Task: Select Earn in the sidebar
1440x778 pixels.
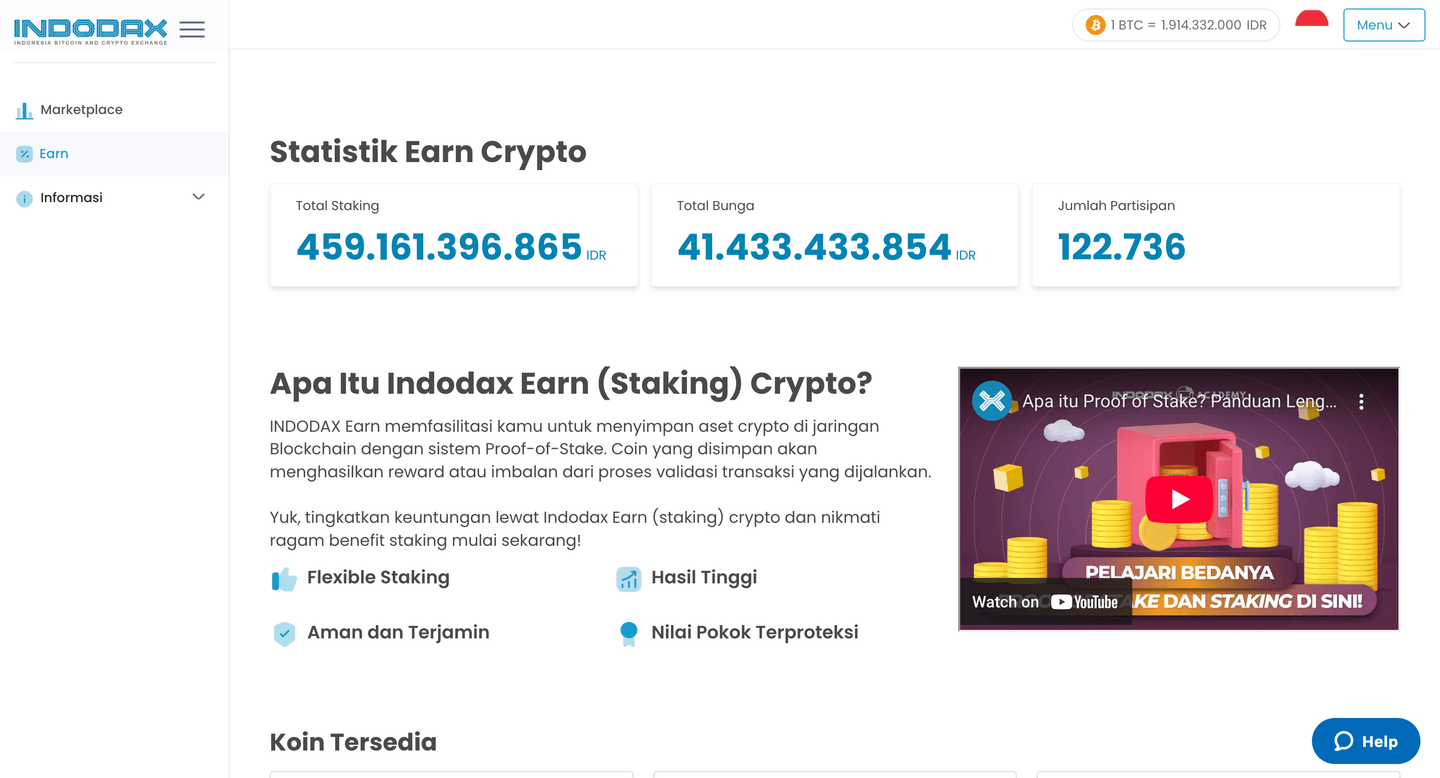Action: pyautogui.click(x=54, y=154)
